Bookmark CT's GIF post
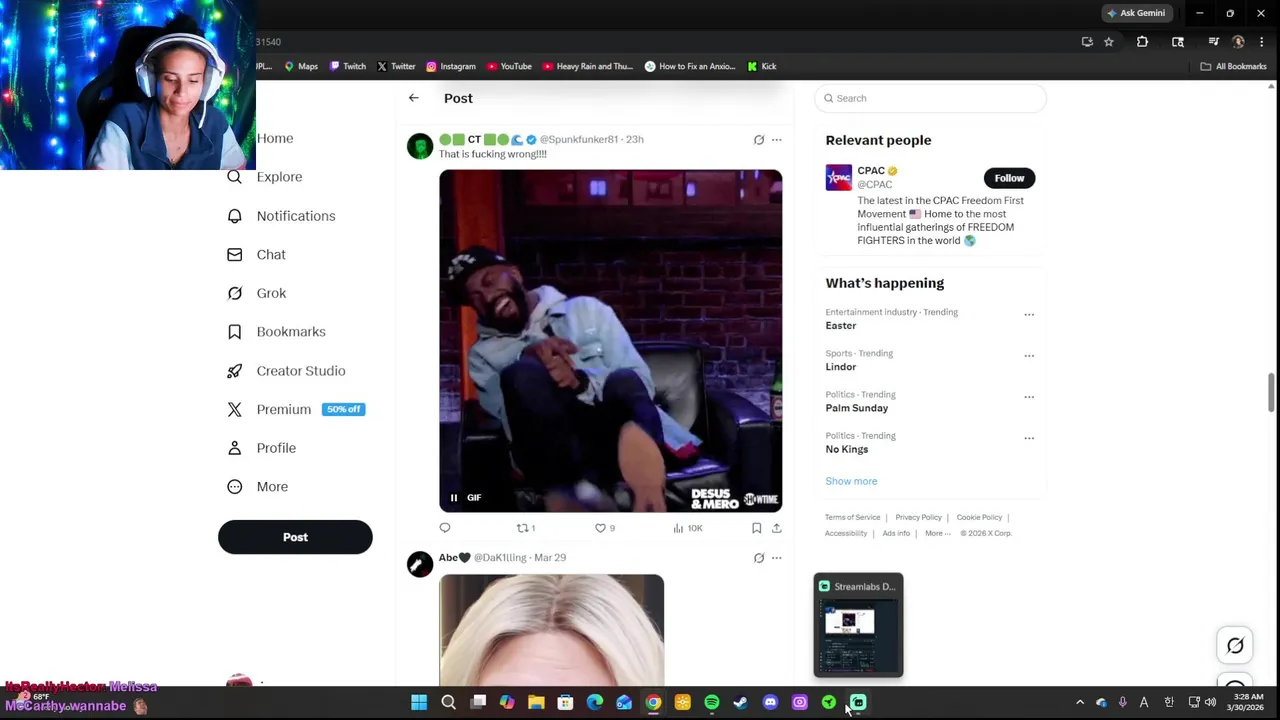The height and width of the screenshot is (720, 1280). (x=757, y=528)
